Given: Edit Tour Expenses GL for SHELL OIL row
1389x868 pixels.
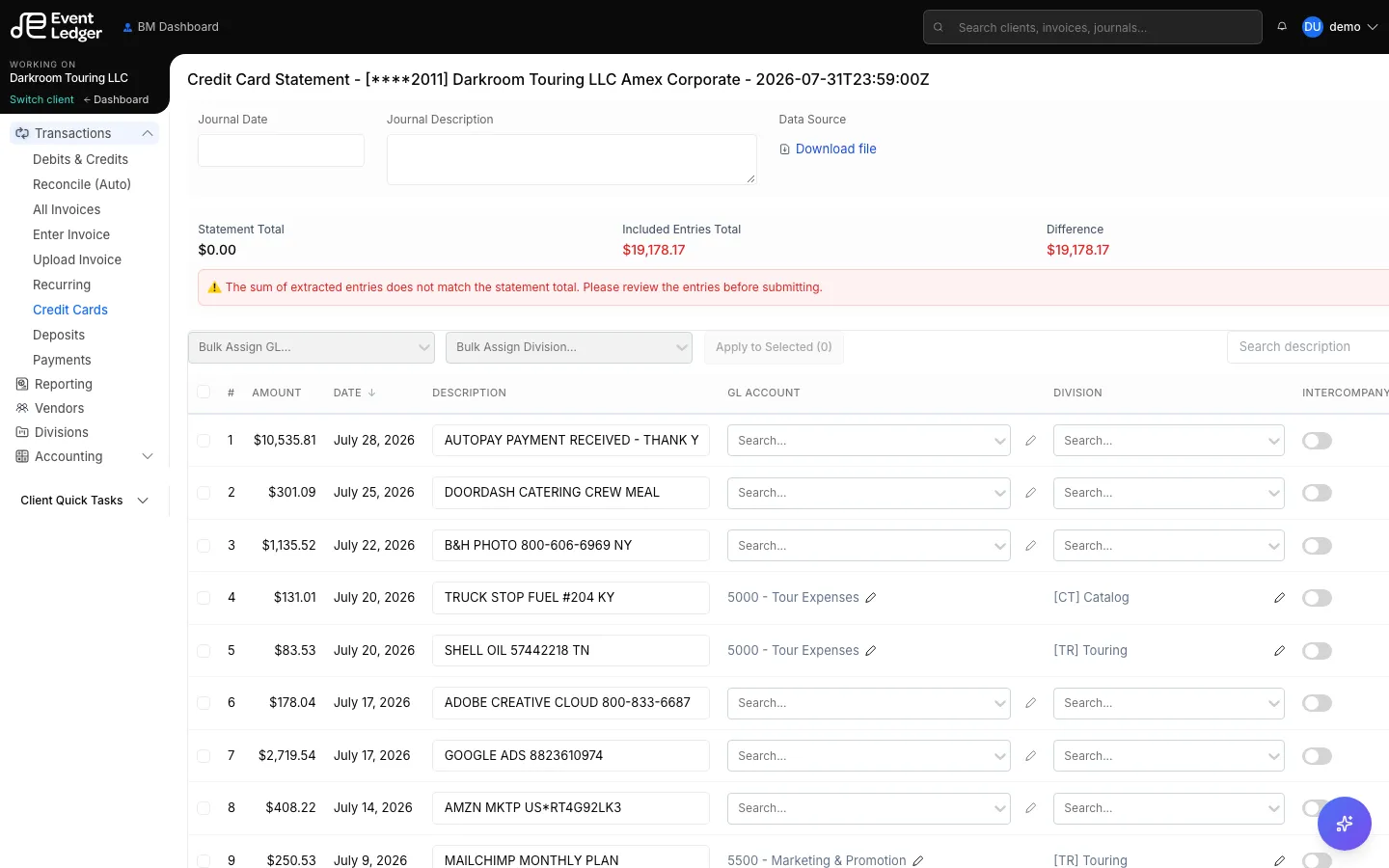Looking at the screenshot, I should coord(871,651).
